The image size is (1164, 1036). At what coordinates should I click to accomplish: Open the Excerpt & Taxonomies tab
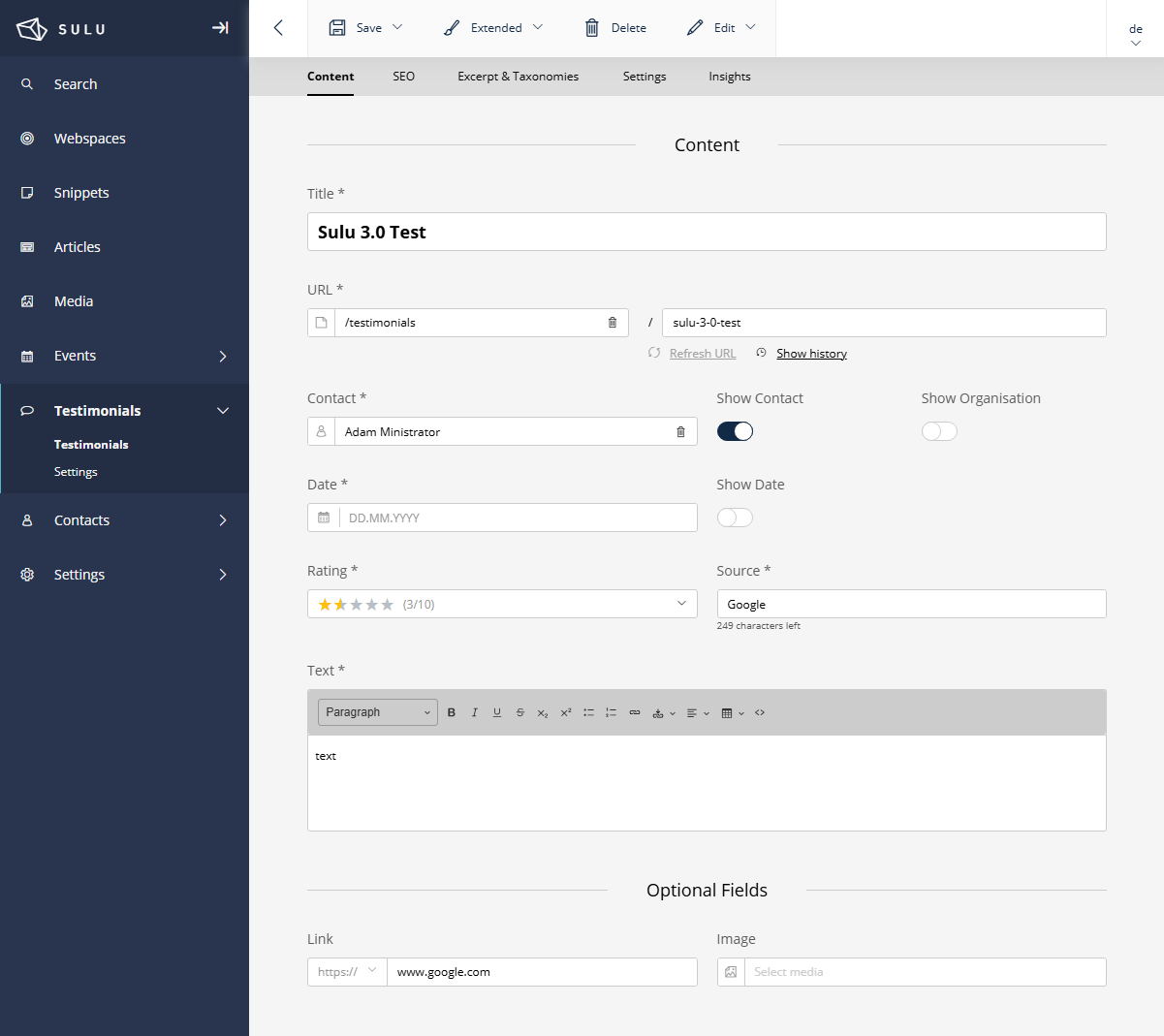point(518,77)
